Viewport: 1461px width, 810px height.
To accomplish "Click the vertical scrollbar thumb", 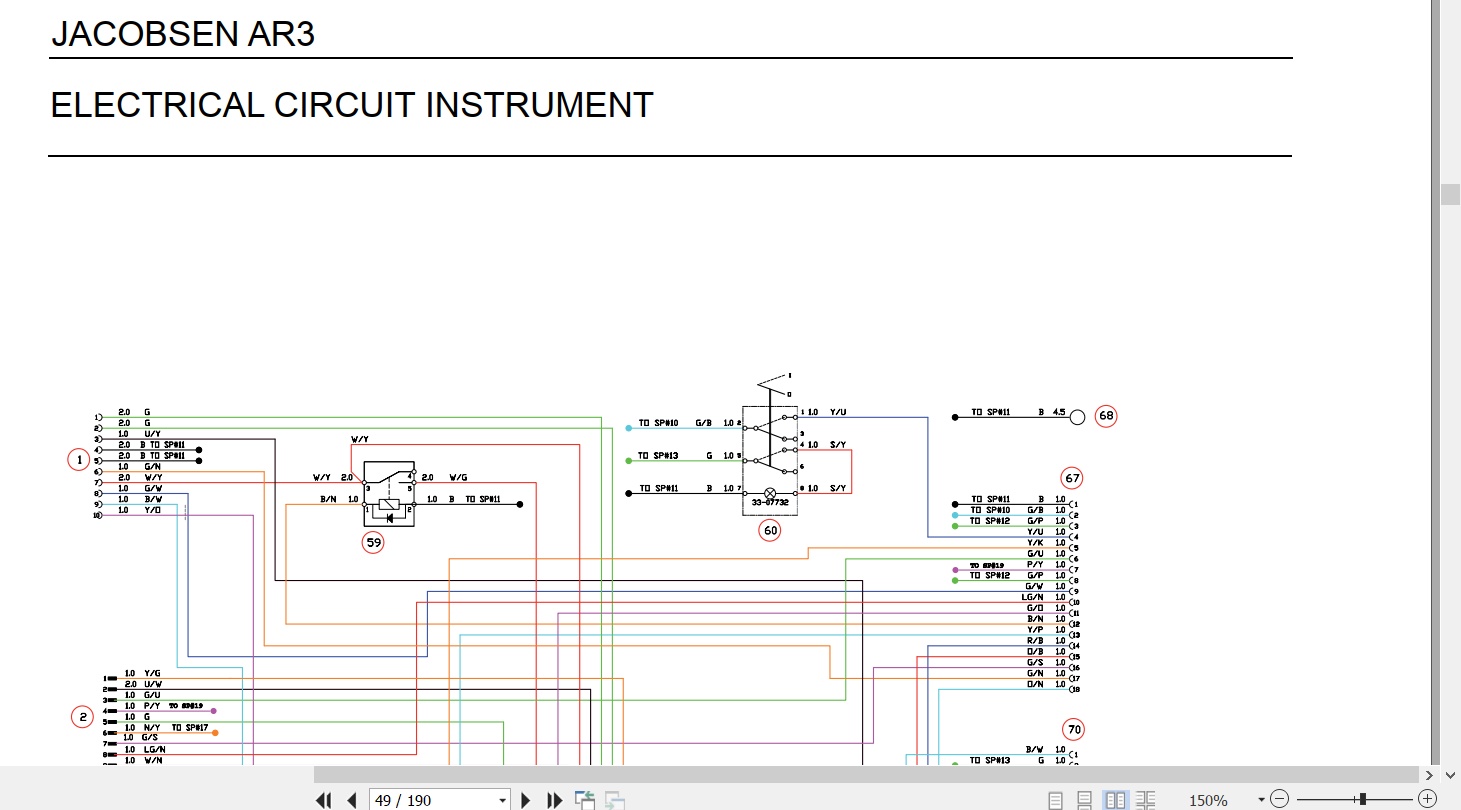I will 1450,194.
